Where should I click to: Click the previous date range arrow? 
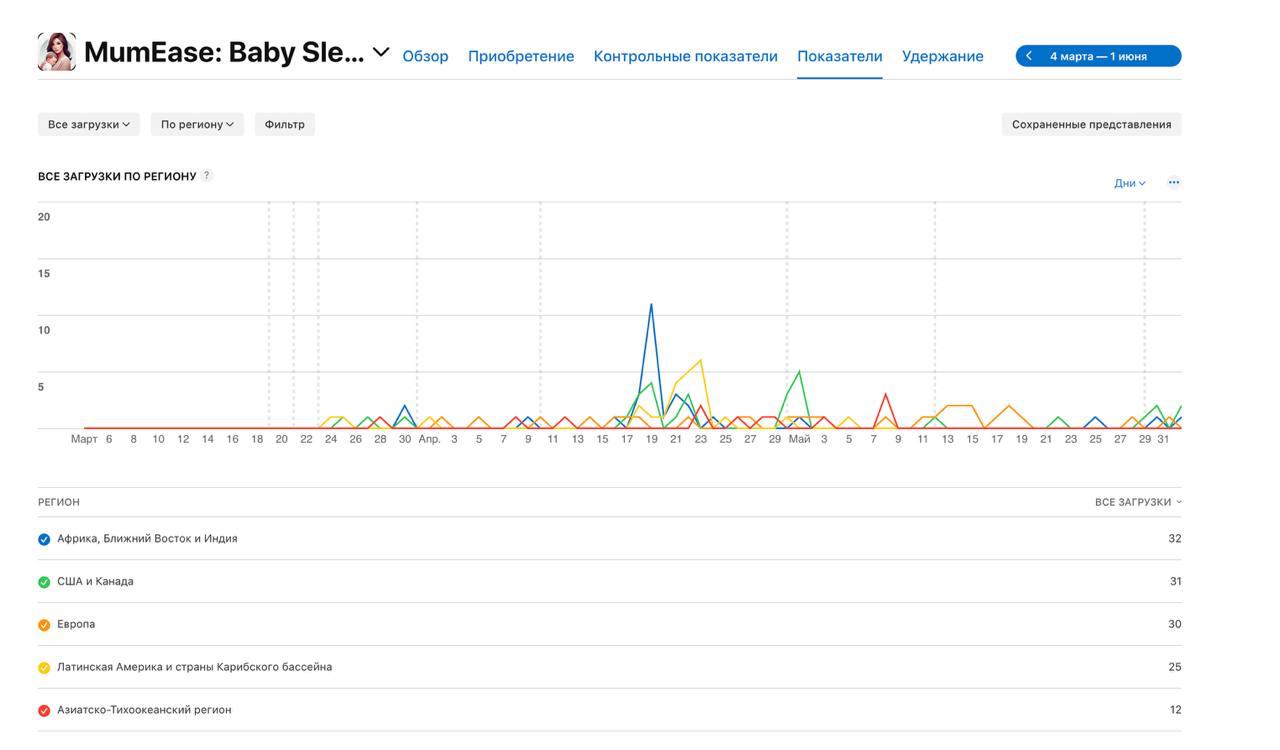click(1029, 56)
